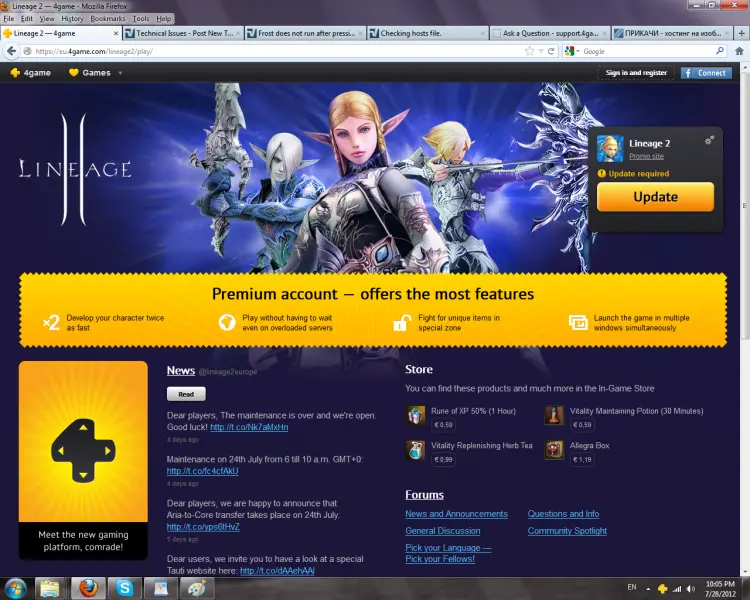The width and height of the screenshot is (750, 600).
Task: Click the Vitality Replenishing Herb Tea icon
Action: tap(415, 450)
